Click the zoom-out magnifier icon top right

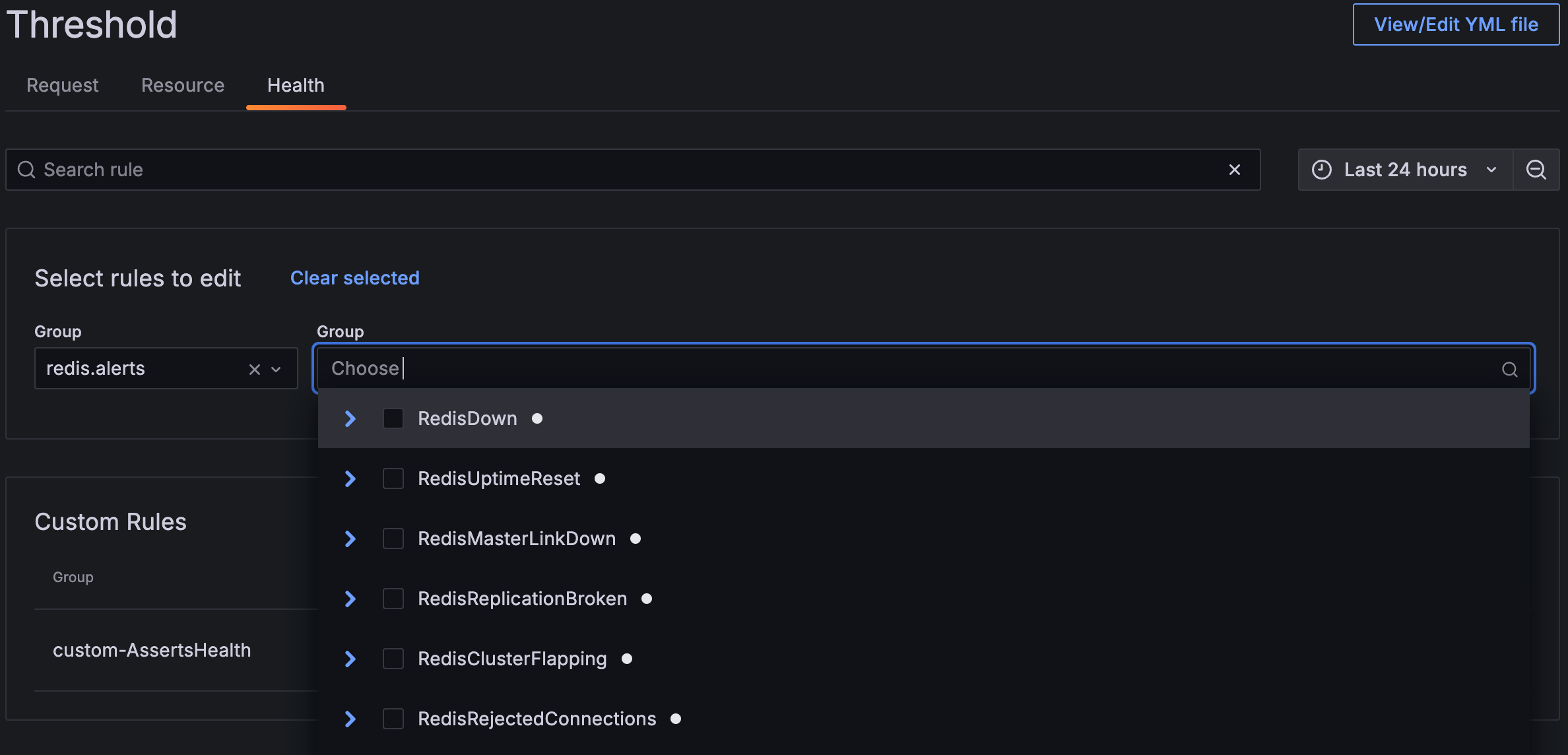pos(1536,170)
